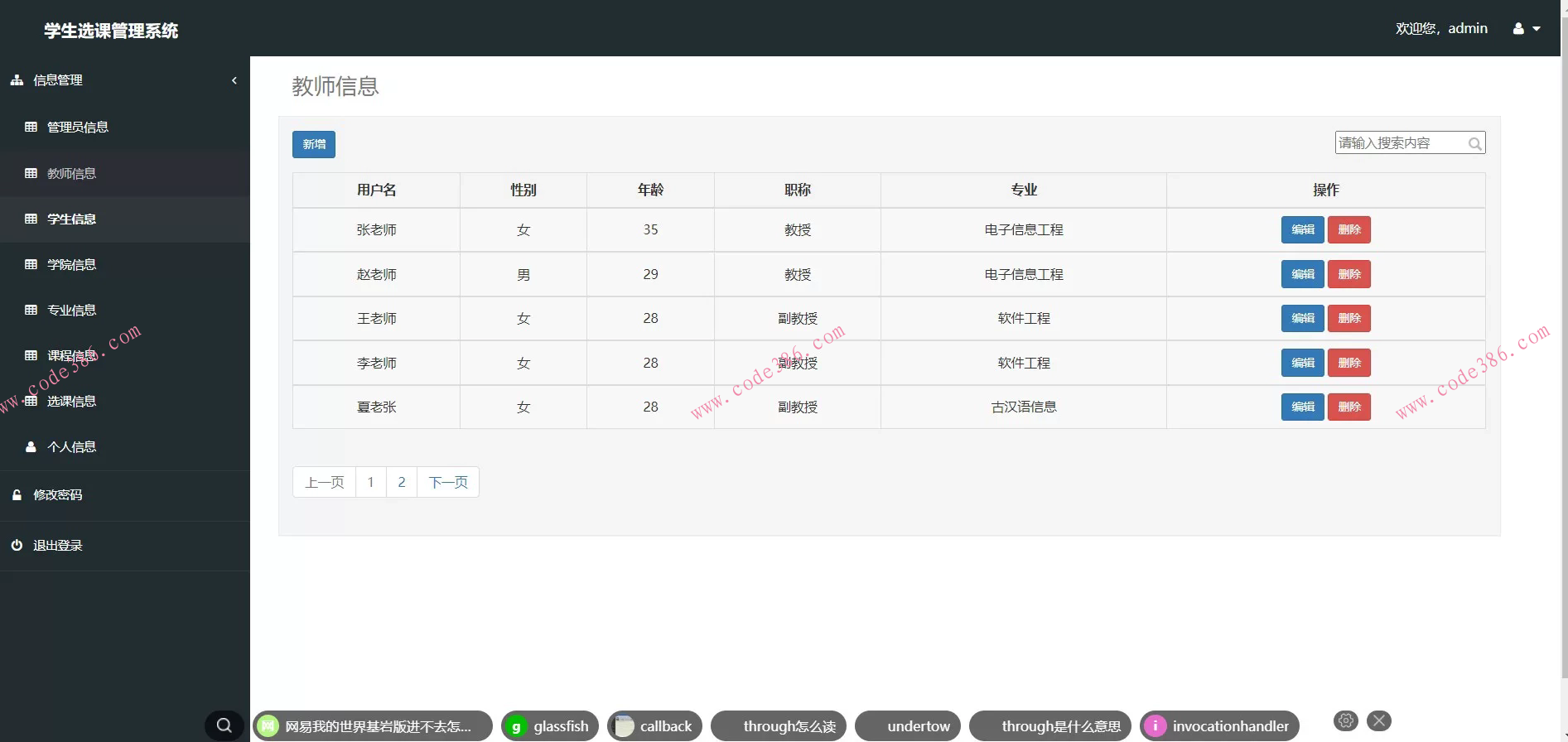Open 学生信息 in the sidebar

click(x=71, y=219)
